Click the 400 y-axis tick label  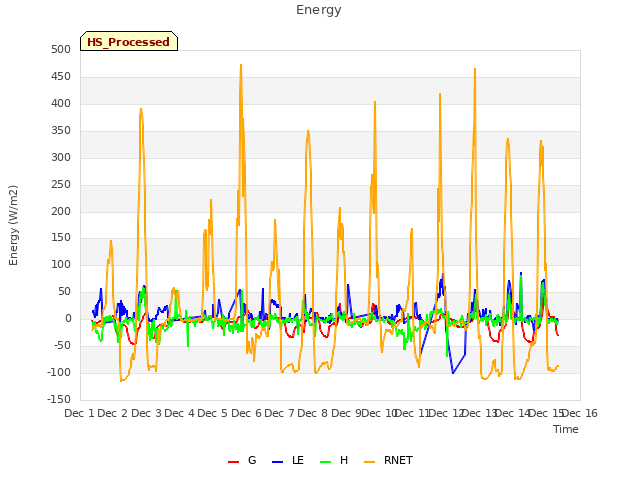pyautogui.click(x=61, y=103)
